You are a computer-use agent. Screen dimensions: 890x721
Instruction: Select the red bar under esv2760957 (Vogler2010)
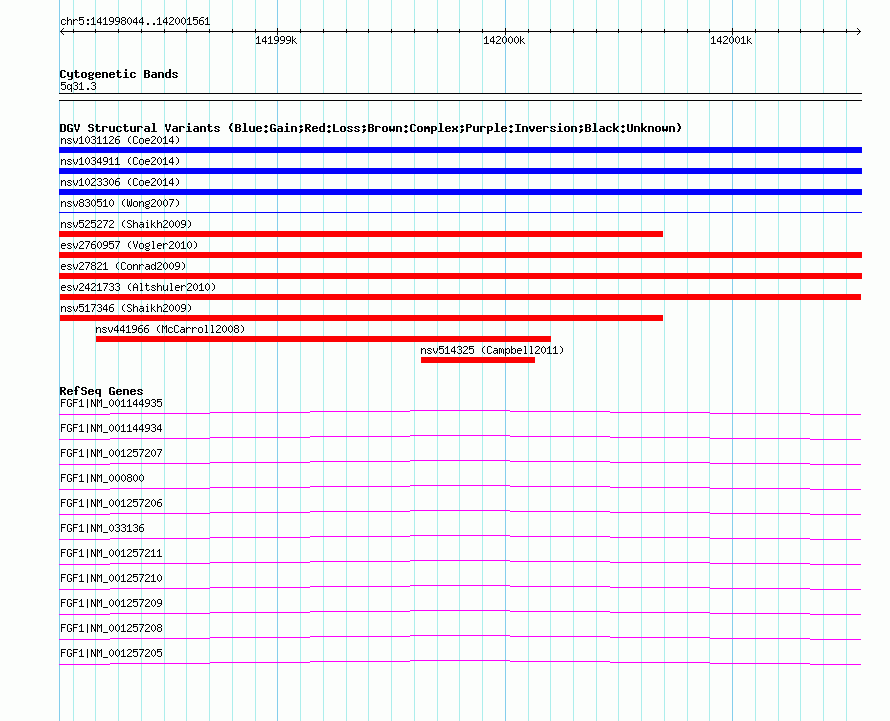tap(460, 255)
